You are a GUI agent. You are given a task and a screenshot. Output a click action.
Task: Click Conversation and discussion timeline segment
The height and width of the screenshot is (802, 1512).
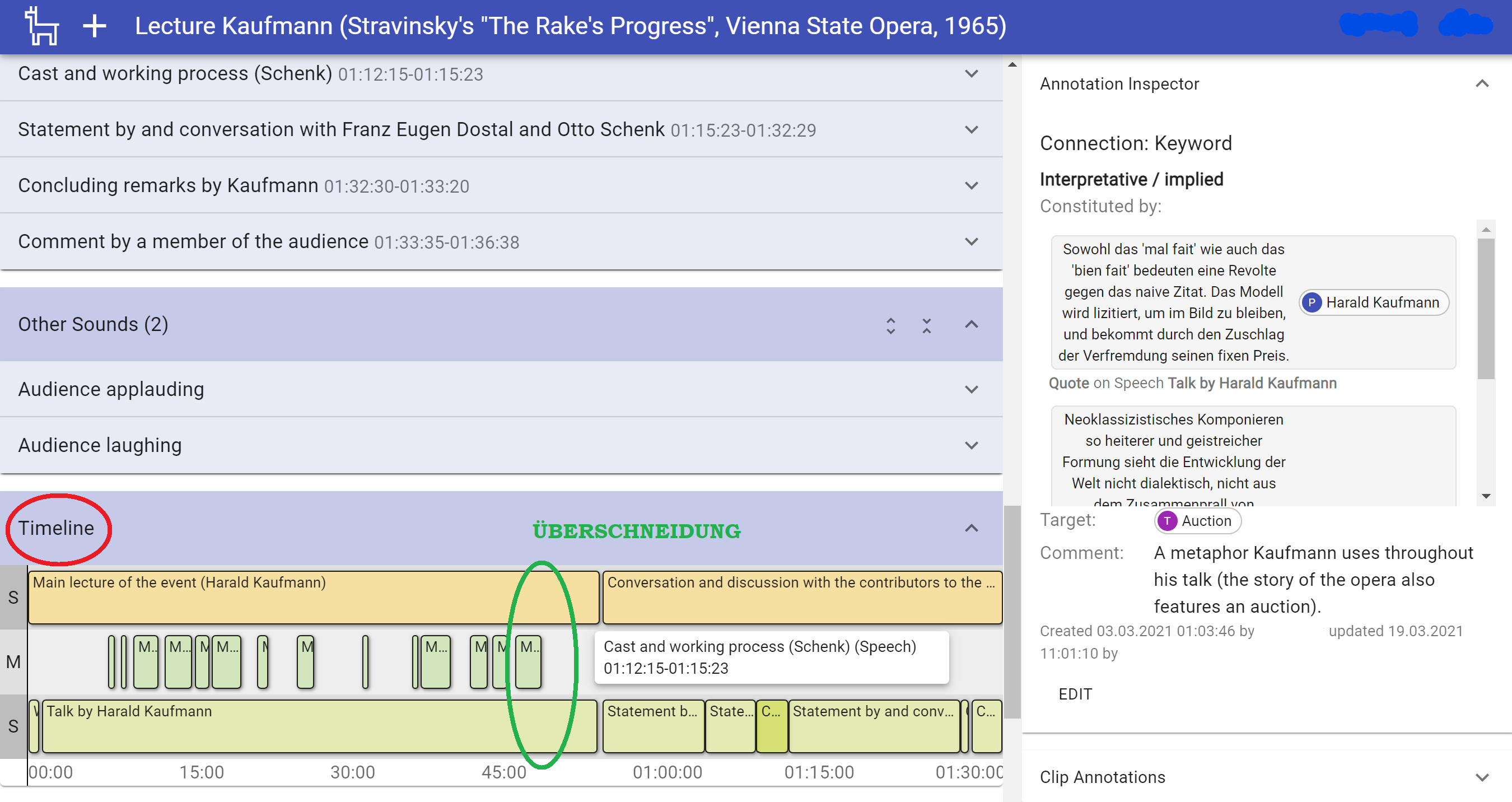[x=802, y=598]
